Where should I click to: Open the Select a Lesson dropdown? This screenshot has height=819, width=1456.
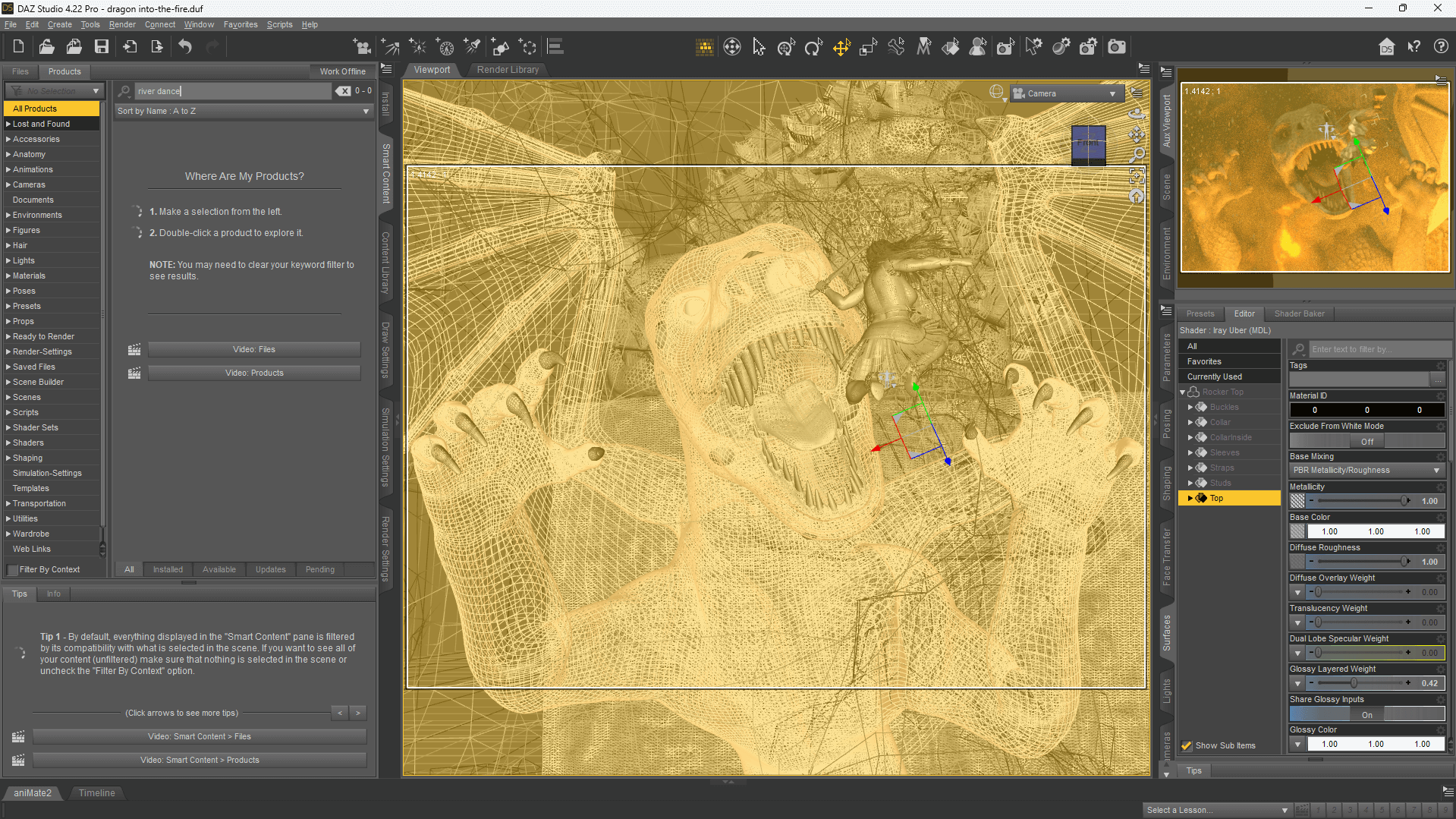(x=1217, y=810)
